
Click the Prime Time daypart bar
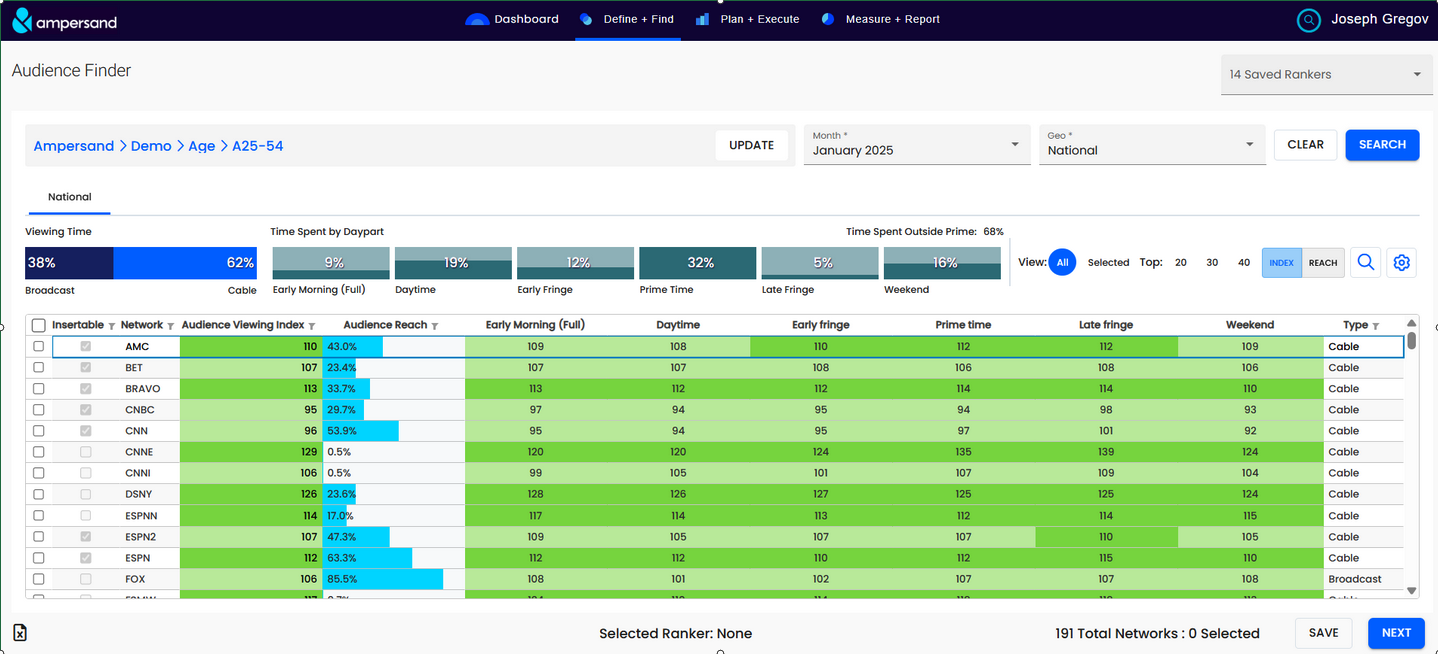700,263
